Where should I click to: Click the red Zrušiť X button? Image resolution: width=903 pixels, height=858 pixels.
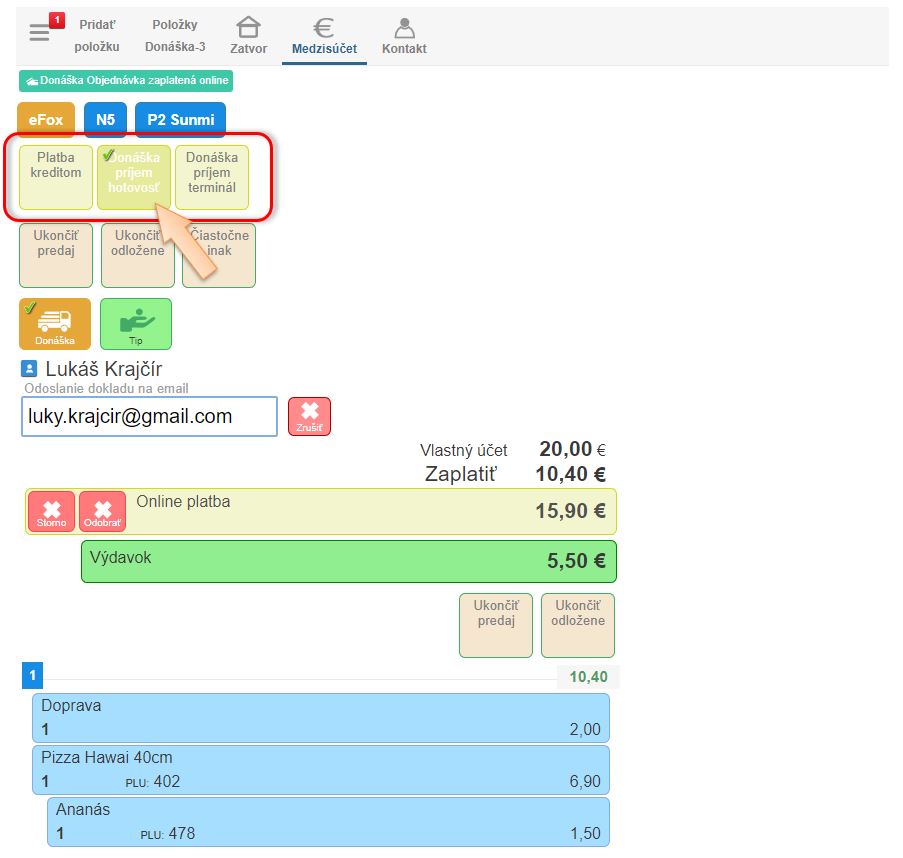(309, 416)
